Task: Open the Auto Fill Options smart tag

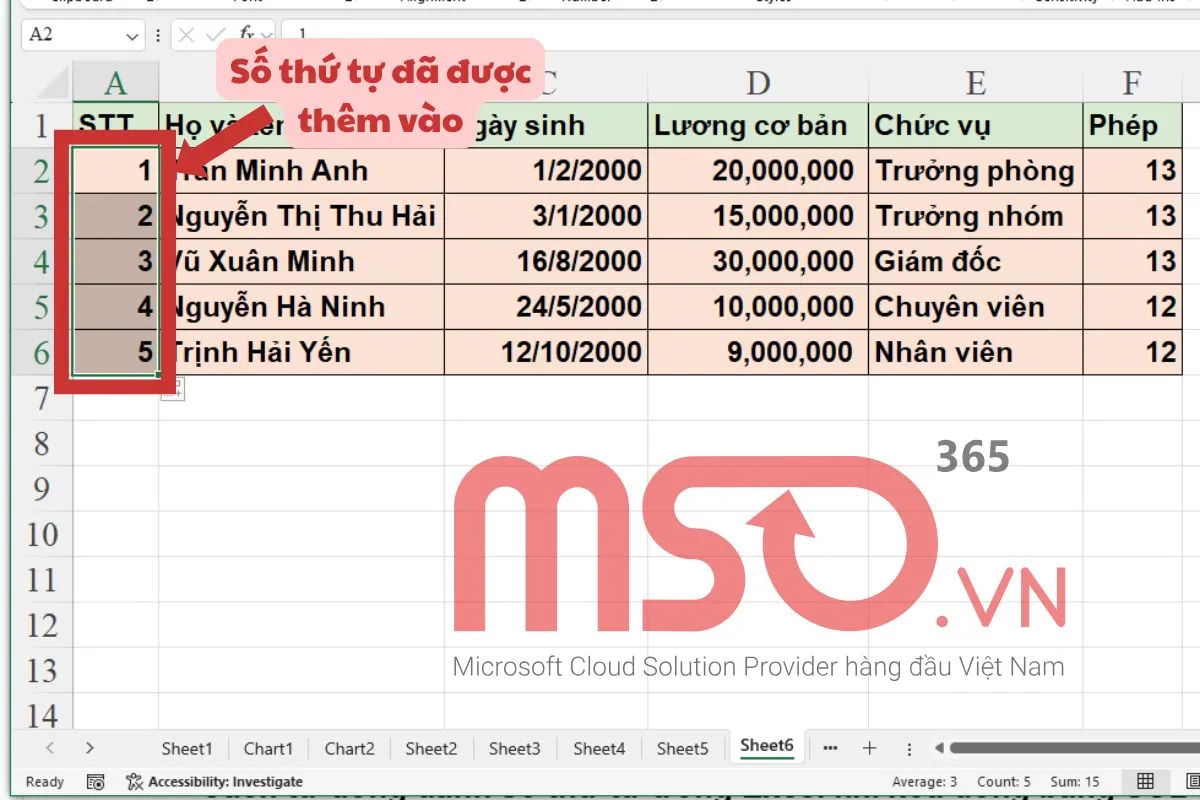Action: (172, 389)
